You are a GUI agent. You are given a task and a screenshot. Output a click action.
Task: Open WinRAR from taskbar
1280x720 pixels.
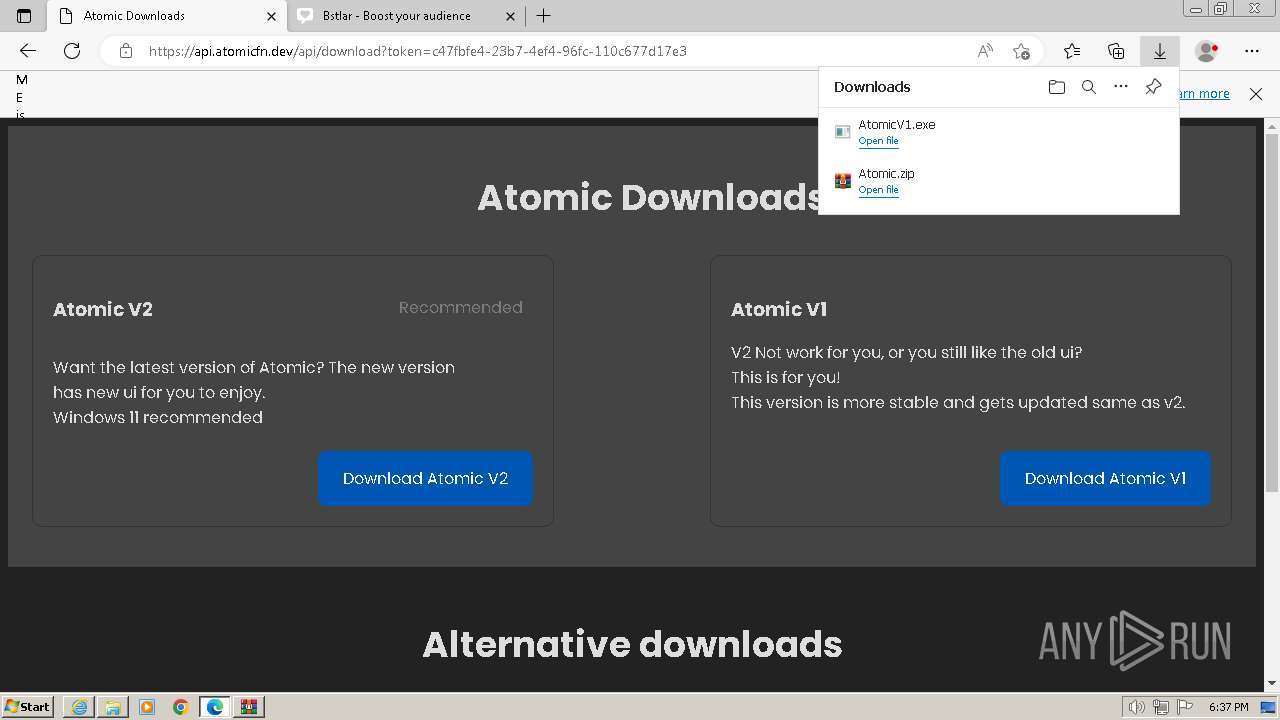tap(249, 707)
